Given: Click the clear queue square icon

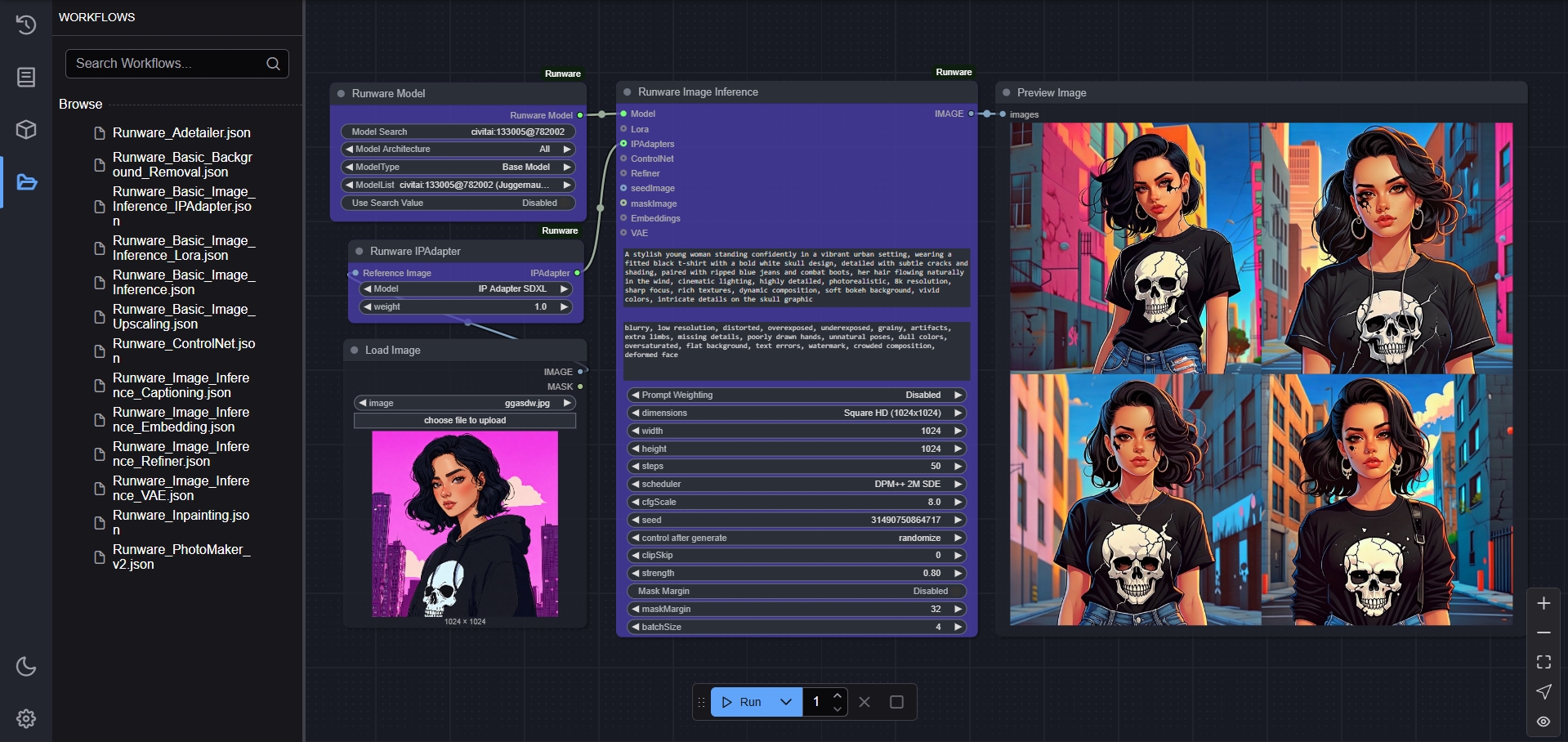Looking at the screenshot, I should pyautogui.click(x=896, y=702).
